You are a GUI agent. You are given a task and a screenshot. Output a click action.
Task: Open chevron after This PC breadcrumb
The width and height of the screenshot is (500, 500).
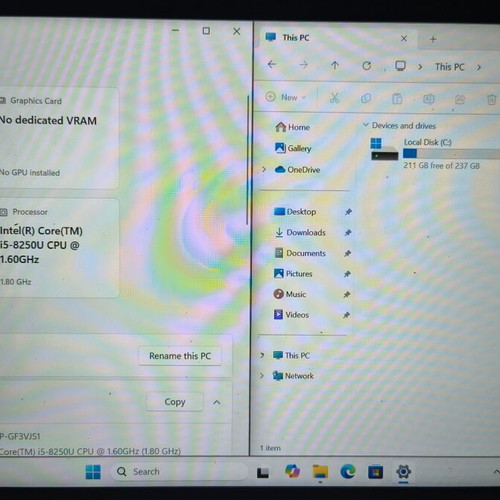click(x=479, y=67)
